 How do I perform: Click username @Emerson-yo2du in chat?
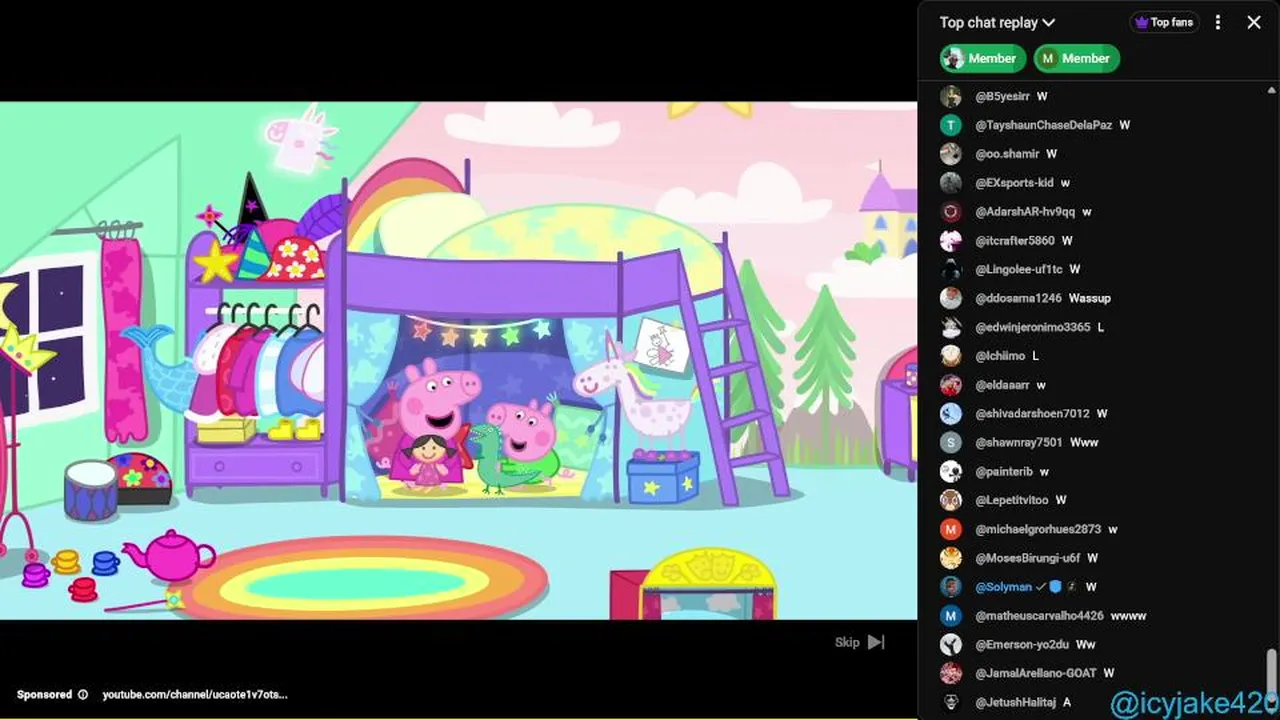pyautogui.click(x=1021, y=645)
